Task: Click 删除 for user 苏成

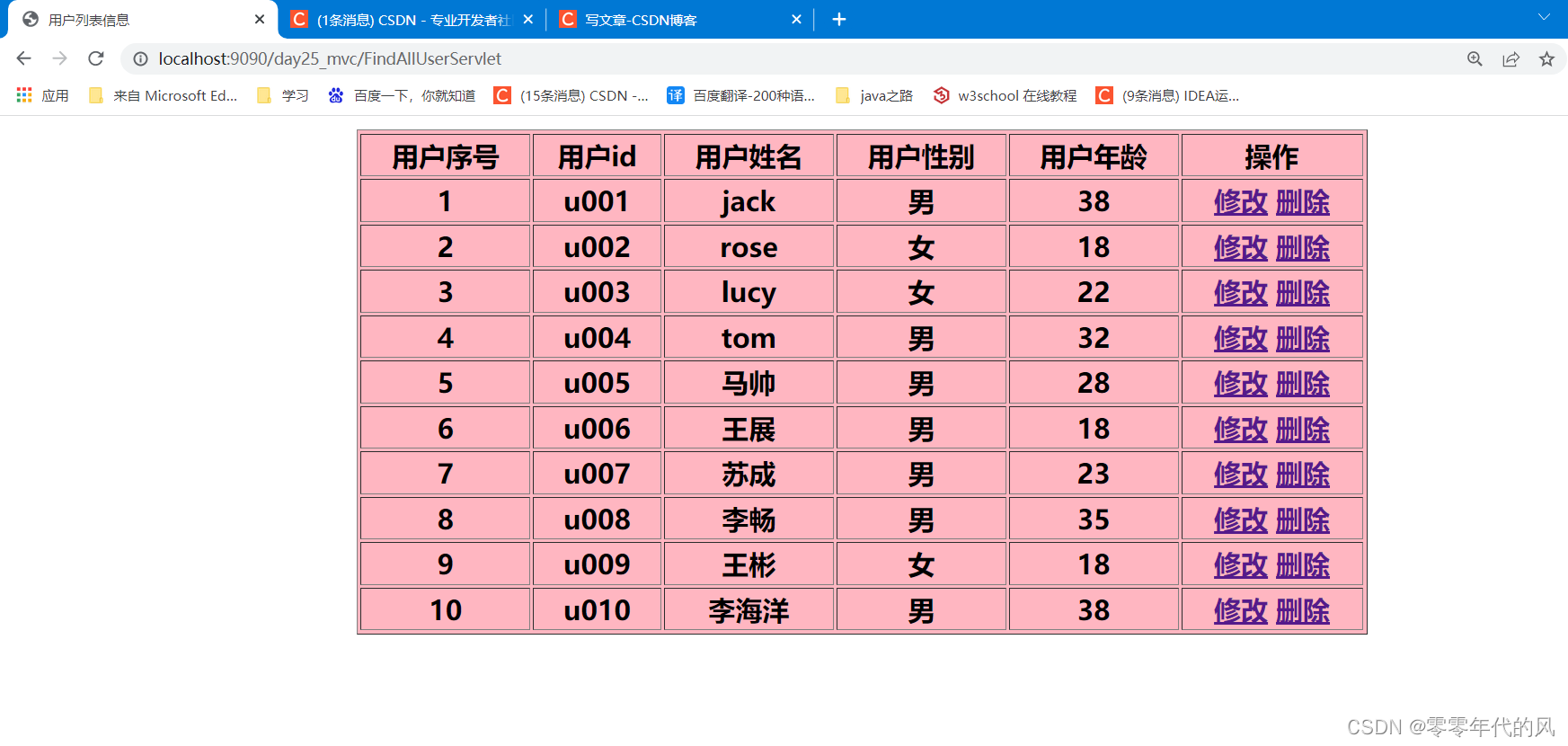Action: tap(1302, 475)
